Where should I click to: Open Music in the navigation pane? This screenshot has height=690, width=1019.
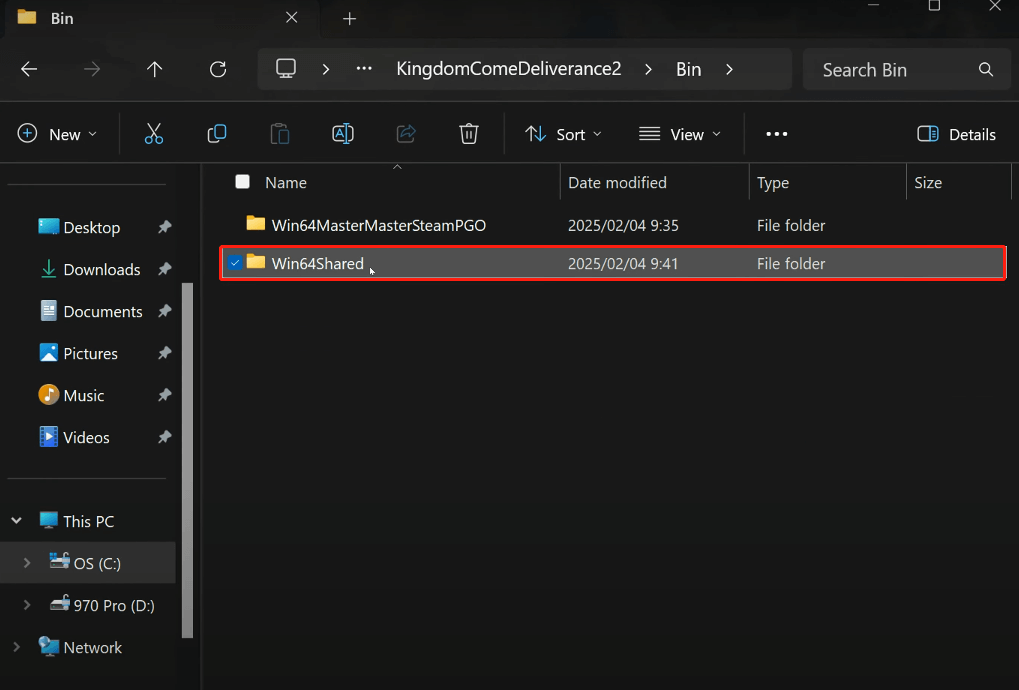tap(83, 395)
